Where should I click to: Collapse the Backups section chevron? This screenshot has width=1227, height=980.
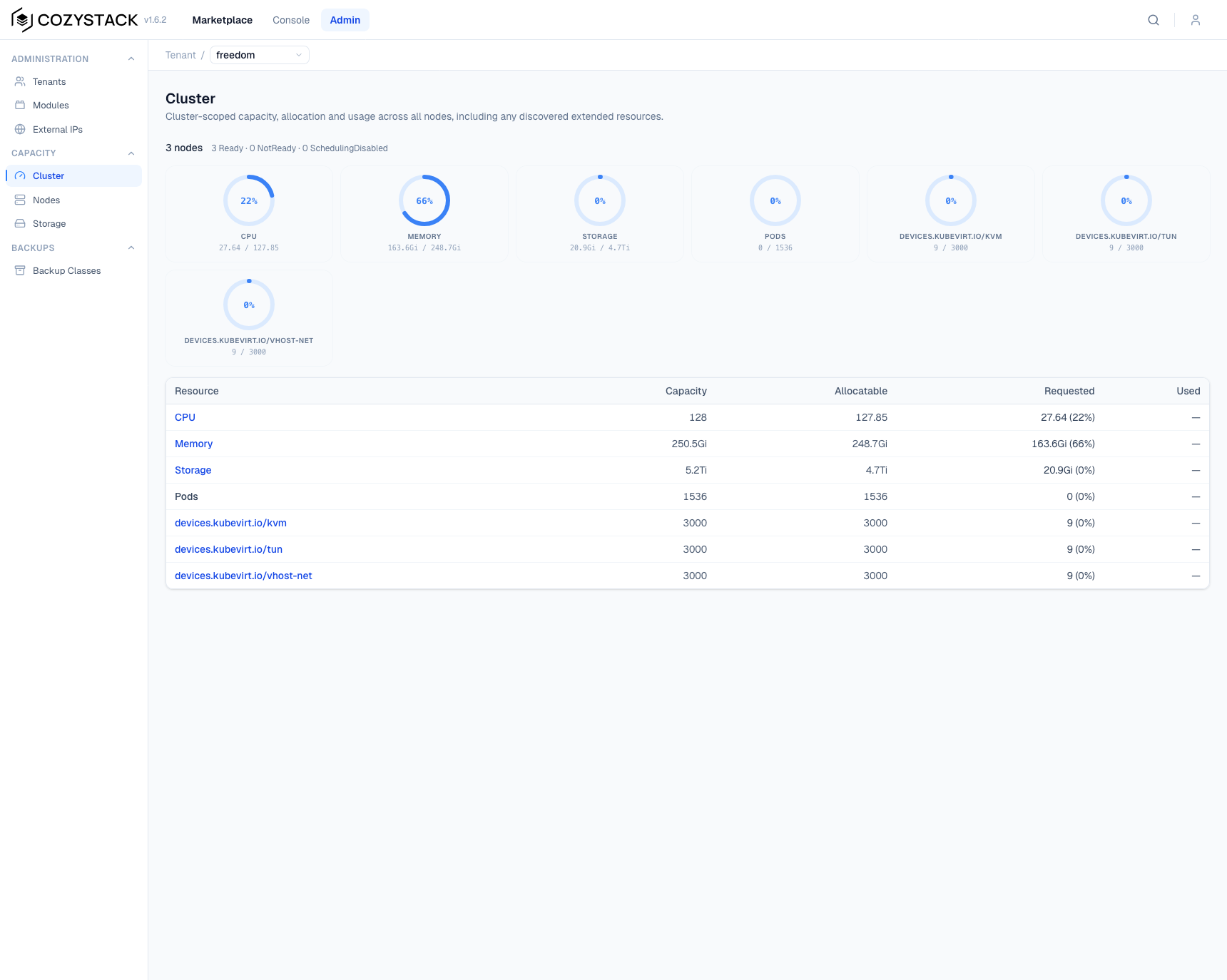pyautogui.click(x=131, y=247)
